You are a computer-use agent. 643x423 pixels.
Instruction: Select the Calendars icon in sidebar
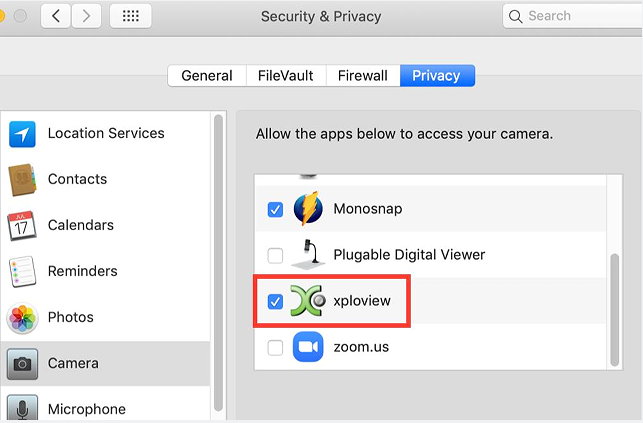click(x=22, y=225)
